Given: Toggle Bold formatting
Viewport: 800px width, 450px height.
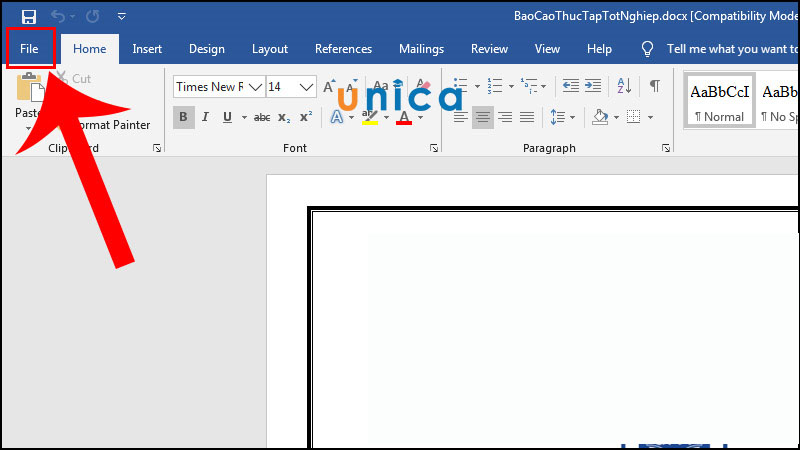Looking at the screenshot, I should (x=183, y=117).
